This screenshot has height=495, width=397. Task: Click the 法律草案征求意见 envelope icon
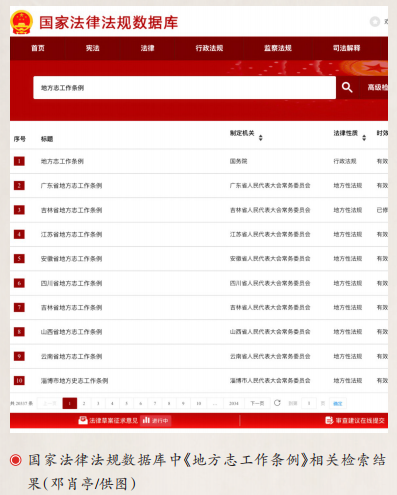83,420
